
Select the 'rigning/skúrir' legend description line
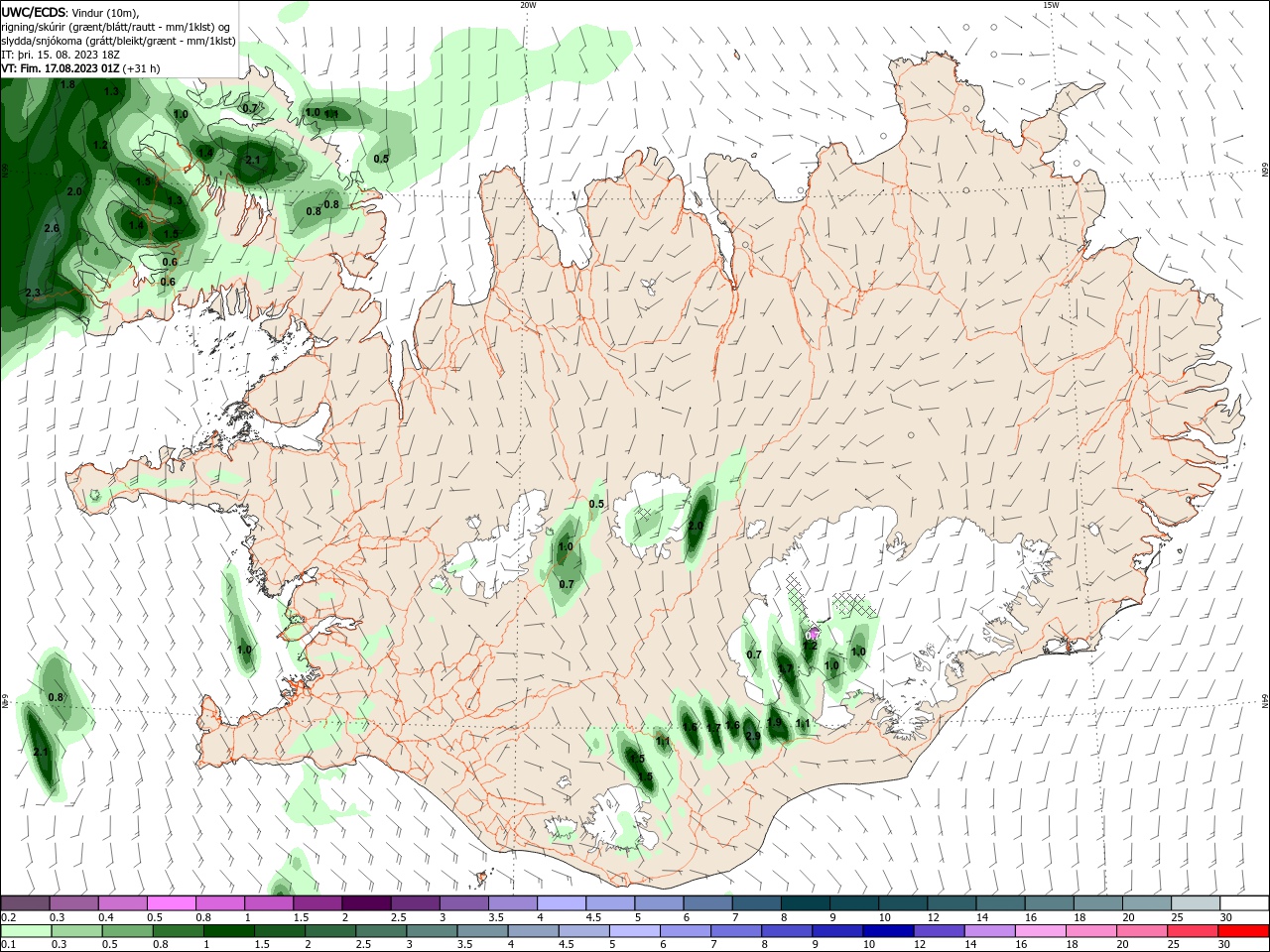tap(116, 27)
